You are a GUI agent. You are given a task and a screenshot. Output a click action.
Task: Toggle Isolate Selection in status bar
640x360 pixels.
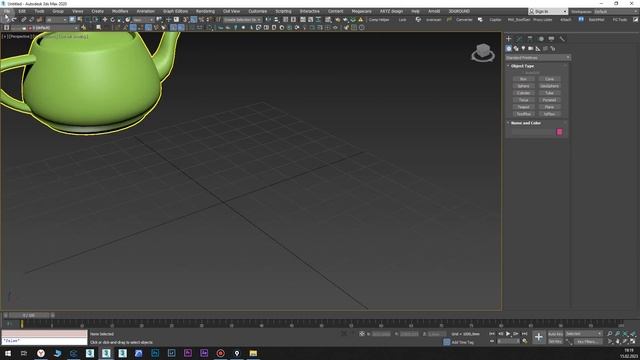pos(344,333)
